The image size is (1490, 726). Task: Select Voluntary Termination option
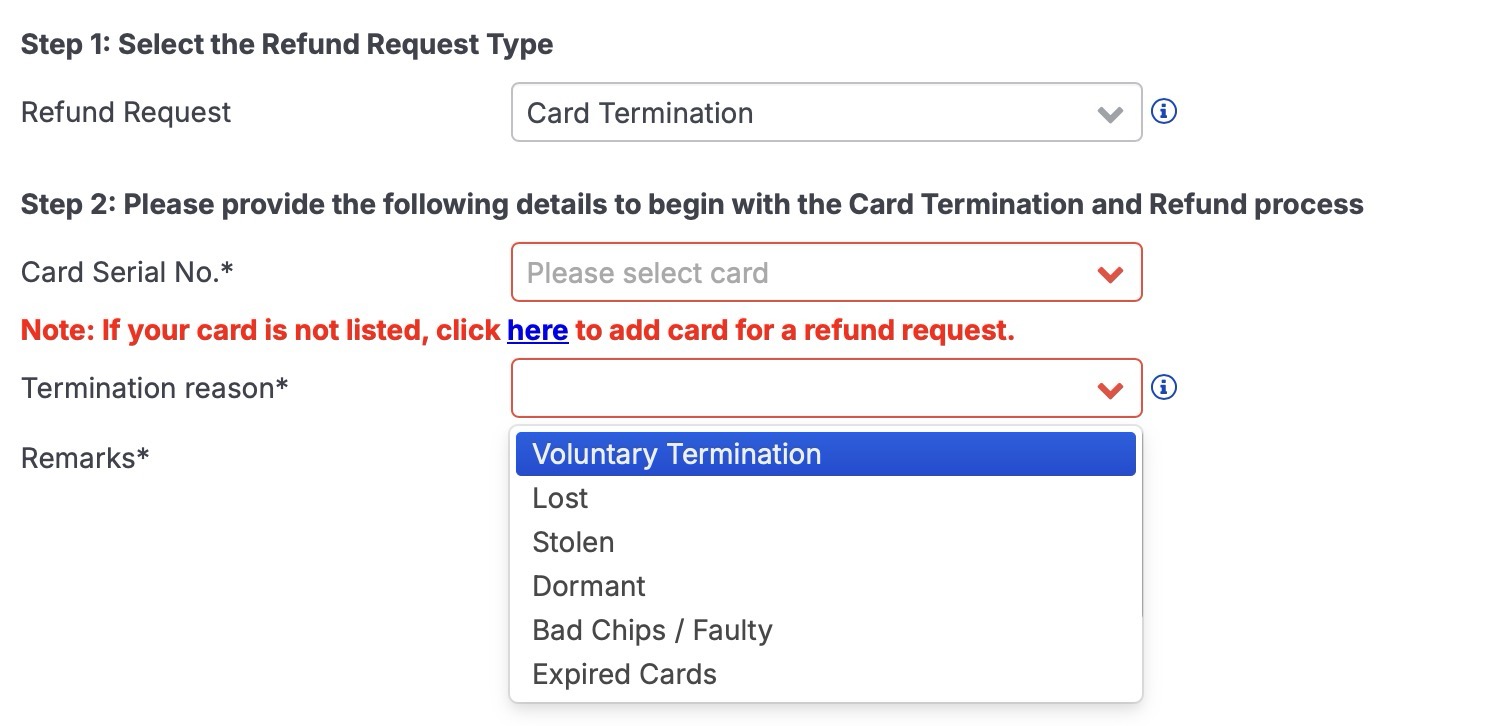pyautogui.click(x=826, y=454)
